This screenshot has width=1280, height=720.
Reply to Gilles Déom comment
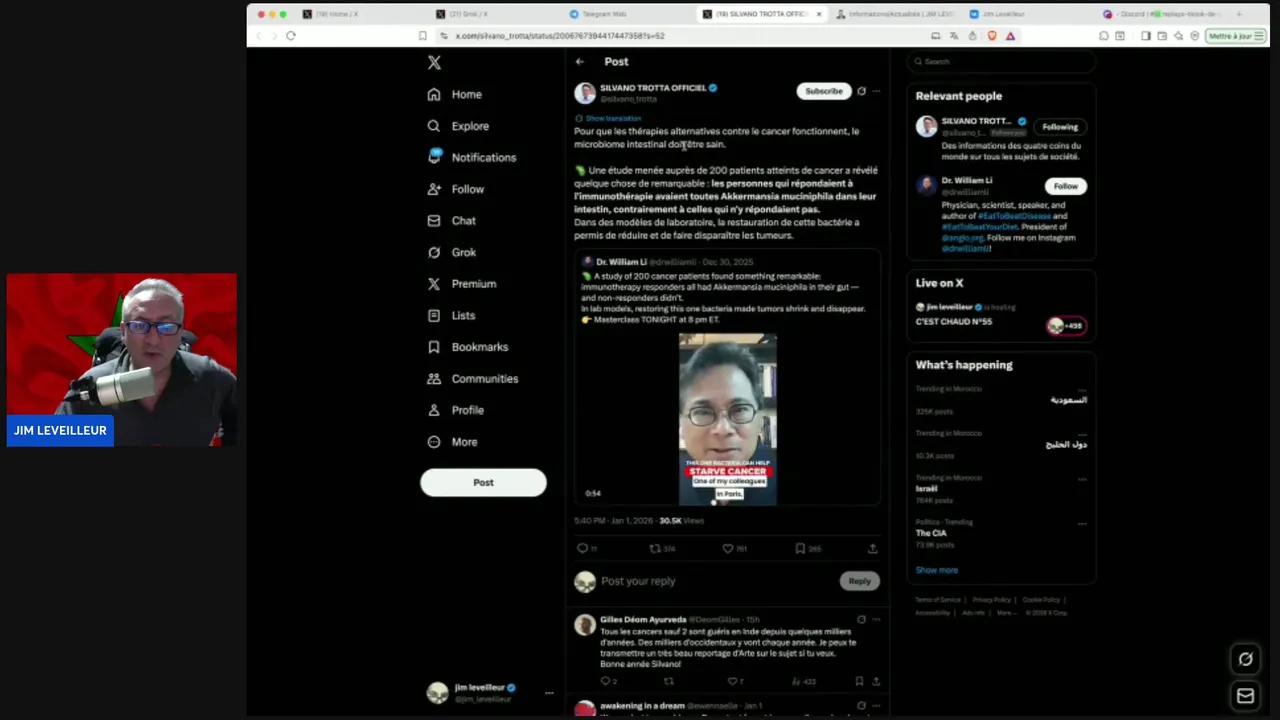605,681
